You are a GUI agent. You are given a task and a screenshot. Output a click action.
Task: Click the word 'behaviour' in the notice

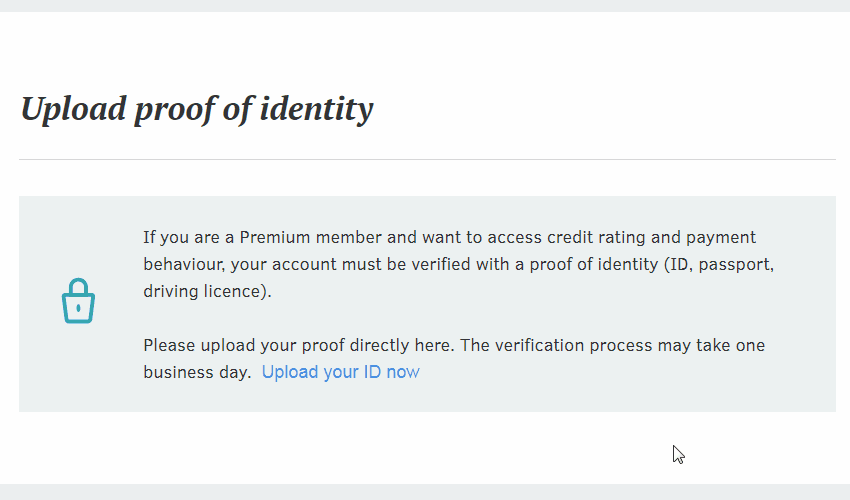[183, 265]
